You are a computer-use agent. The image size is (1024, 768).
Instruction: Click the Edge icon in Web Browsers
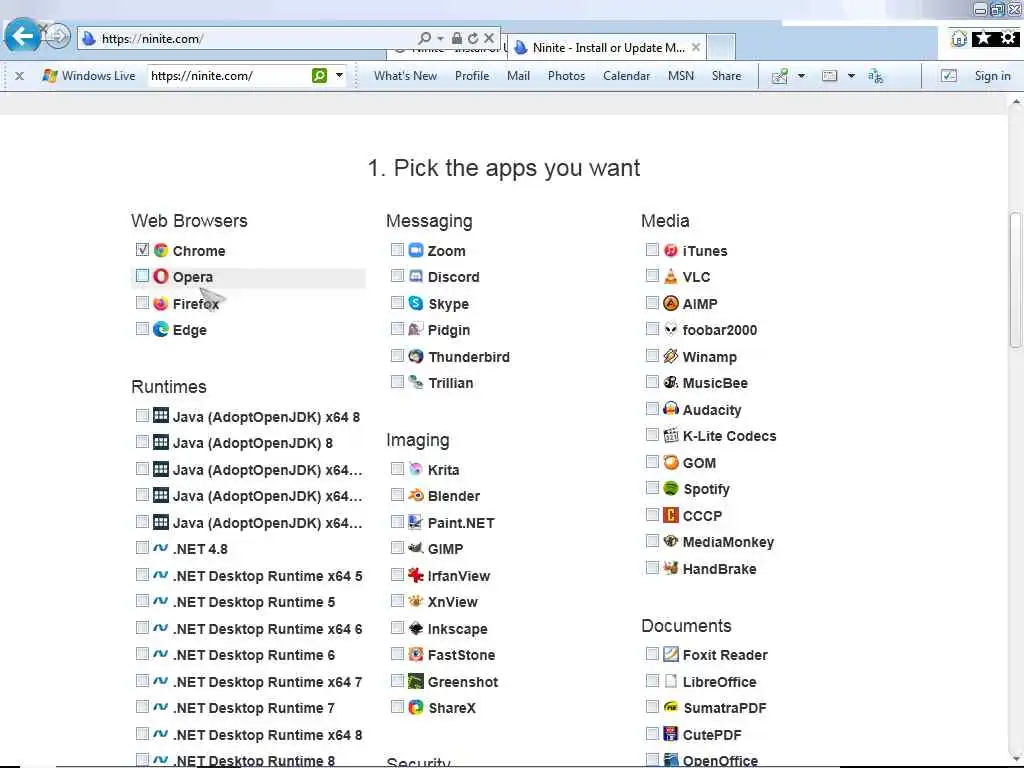pos(161,329)
